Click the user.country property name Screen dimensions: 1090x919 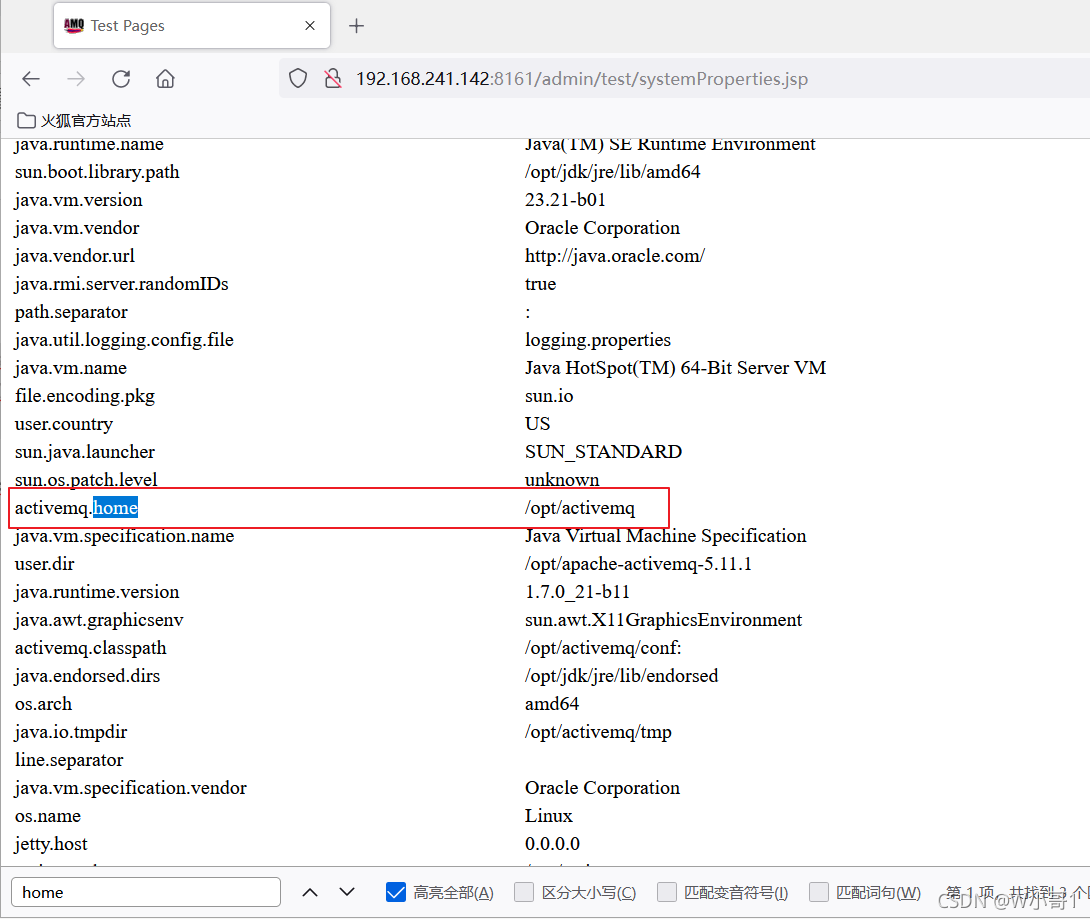pyautogui.click(x=64, y=424)
